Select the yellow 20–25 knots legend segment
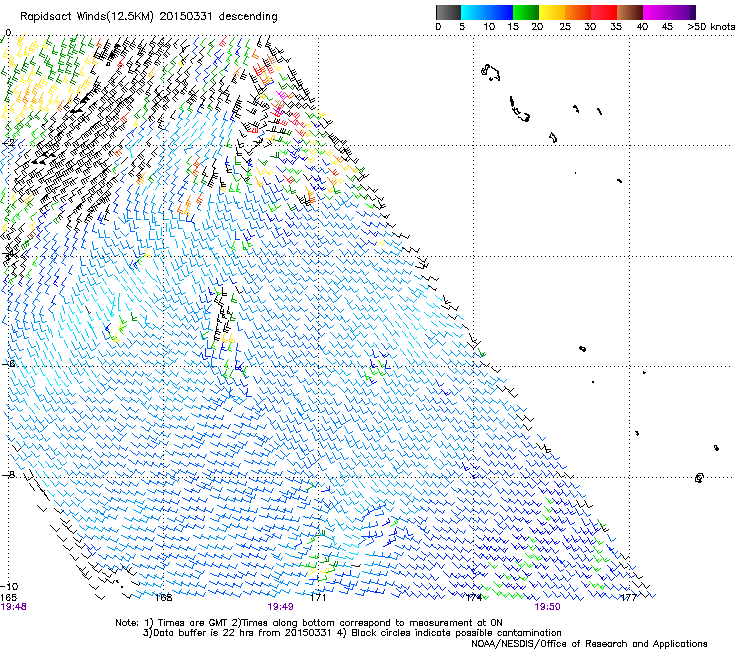Screen dimensions: 740x650 [552, 12]
